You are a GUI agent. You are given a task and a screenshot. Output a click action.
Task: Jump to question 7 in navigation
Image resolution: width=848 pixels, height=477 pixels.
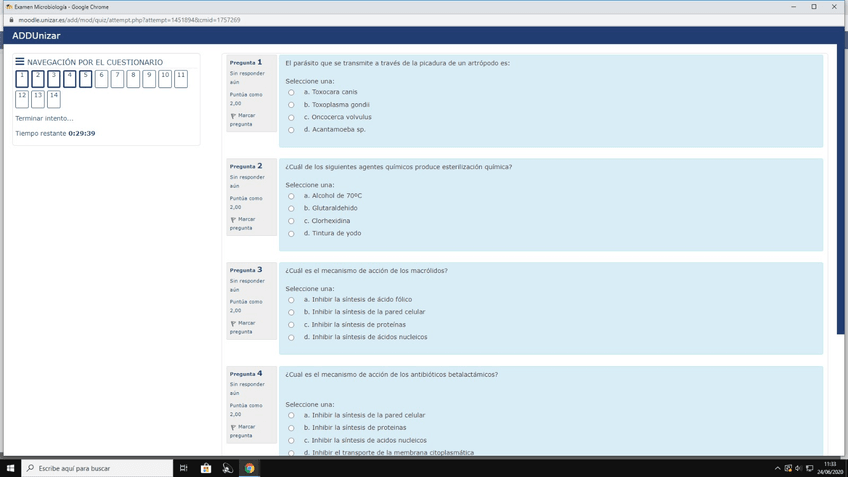point(117,79)
